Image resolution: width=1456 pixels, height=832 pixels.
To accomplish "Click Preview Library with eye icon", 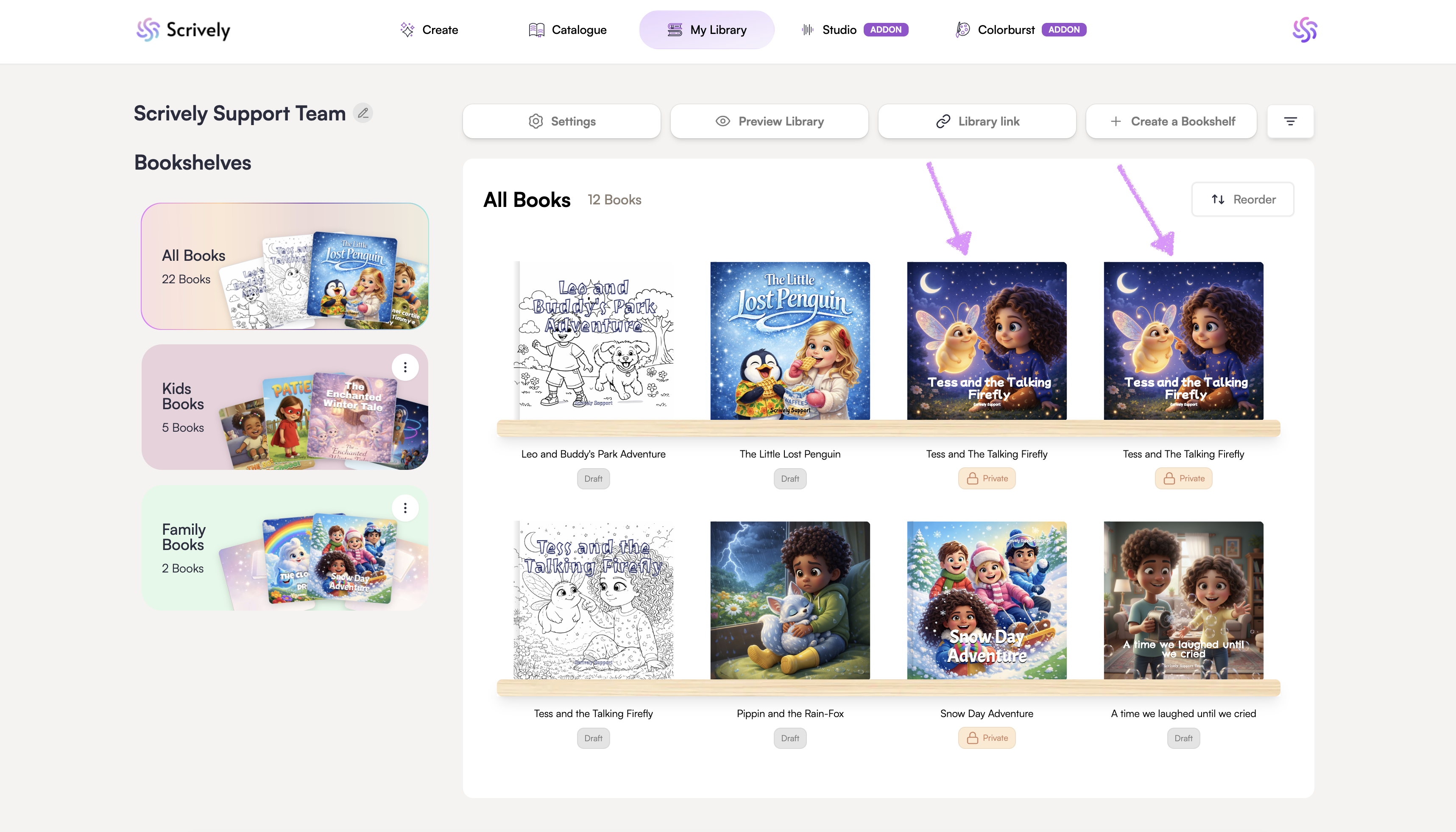I will coord(769,121).
